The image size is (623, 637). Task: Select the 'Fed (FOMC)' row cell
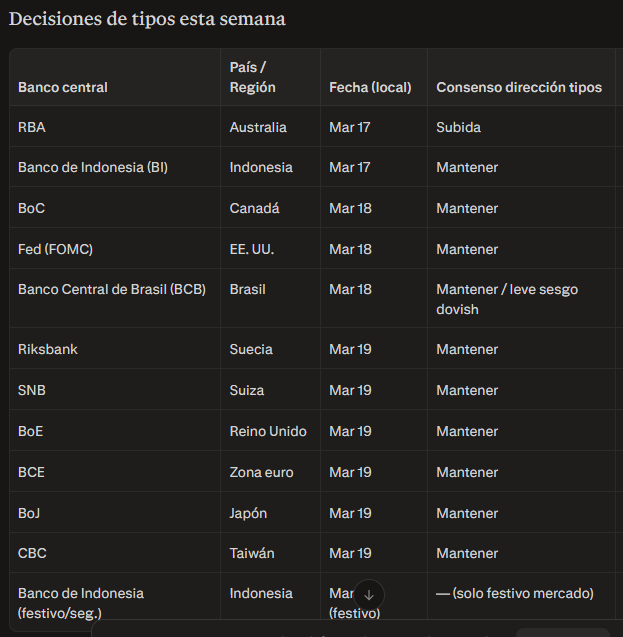click(55, 249)
